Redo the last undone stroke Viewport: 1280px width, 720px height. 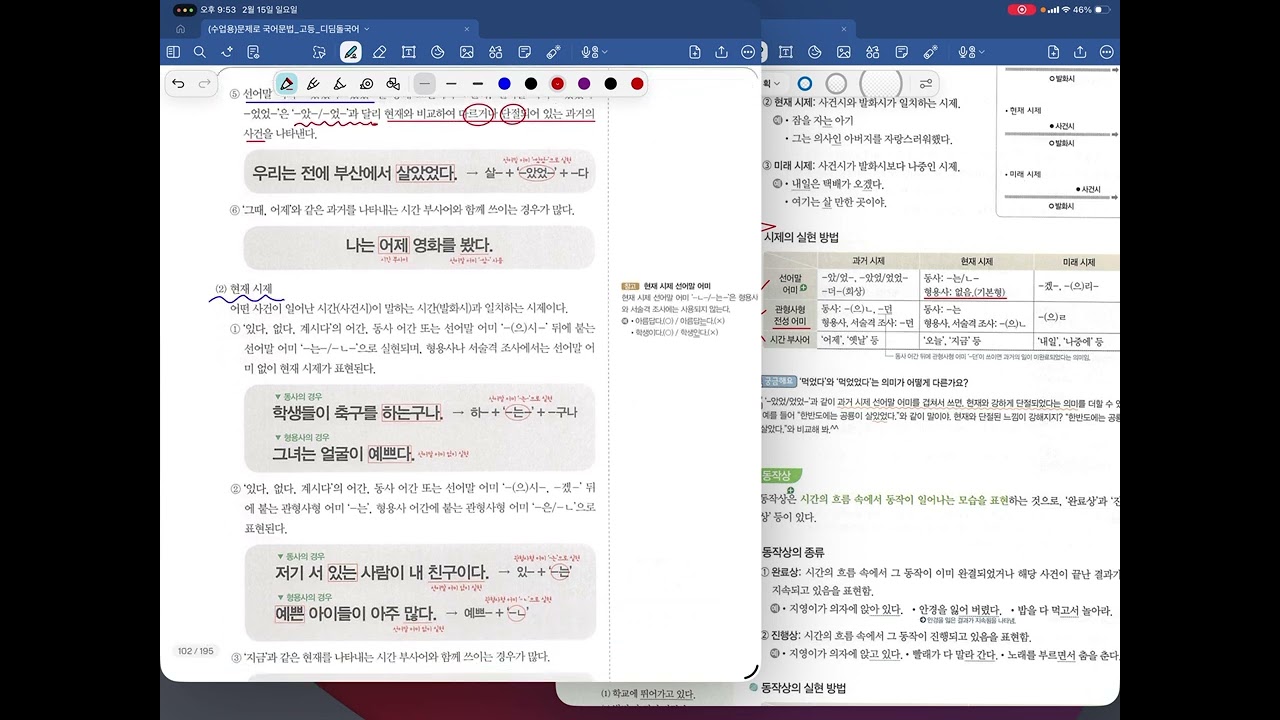click(205, 84)
